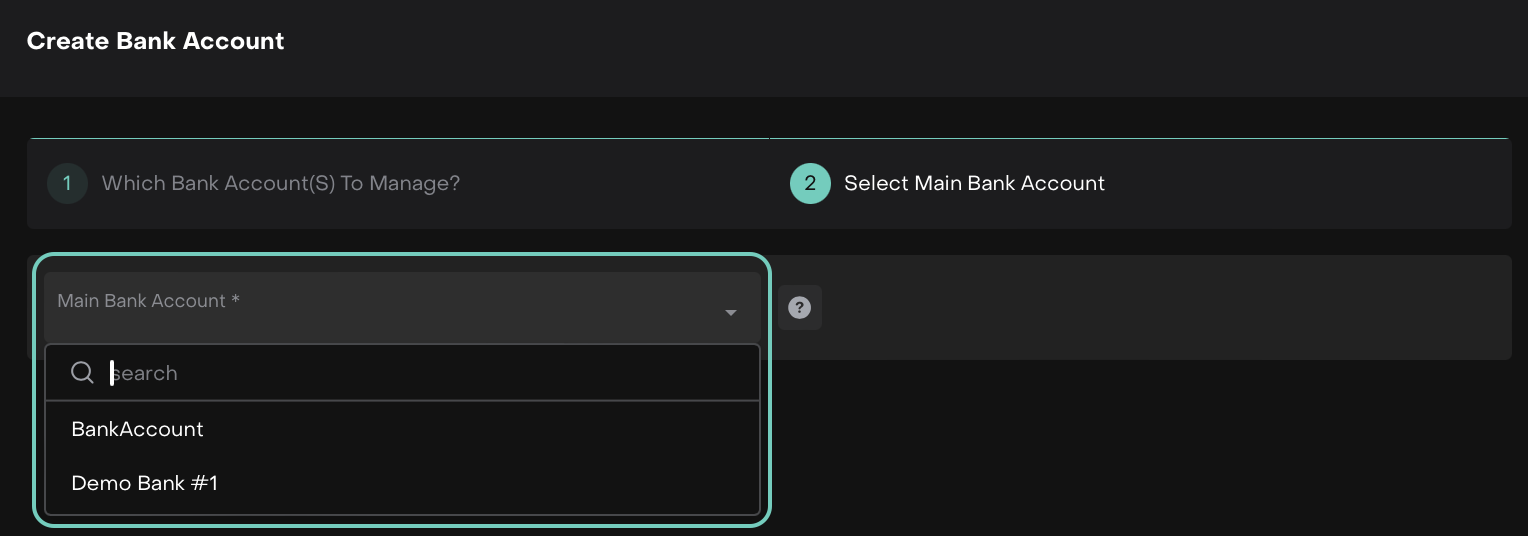Viewport: 1528px width, 536px height.
Task: Click the dropdown caret arrow icon
Action: (731, 313)
